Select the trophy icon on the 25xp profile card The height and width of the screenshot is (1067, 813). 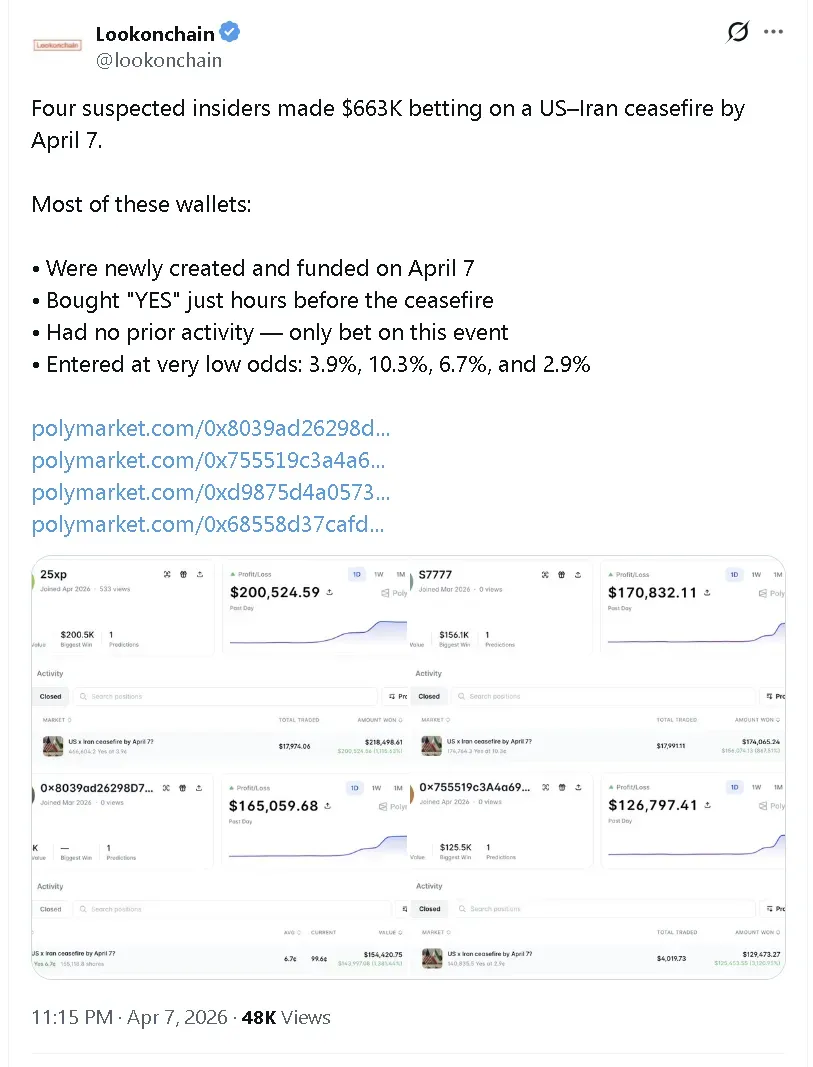point(183,574)
